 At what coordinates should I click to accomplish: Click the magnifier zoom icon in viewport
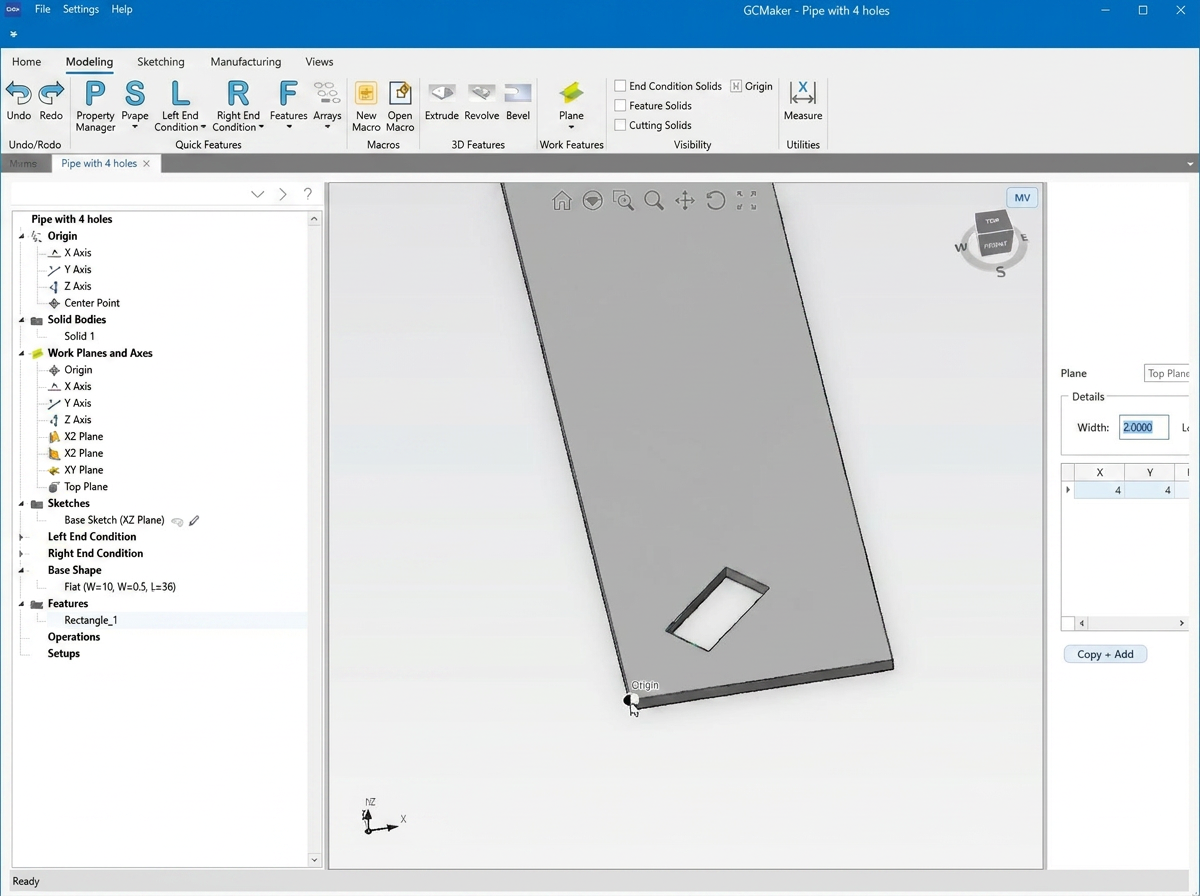coord(654,201)
